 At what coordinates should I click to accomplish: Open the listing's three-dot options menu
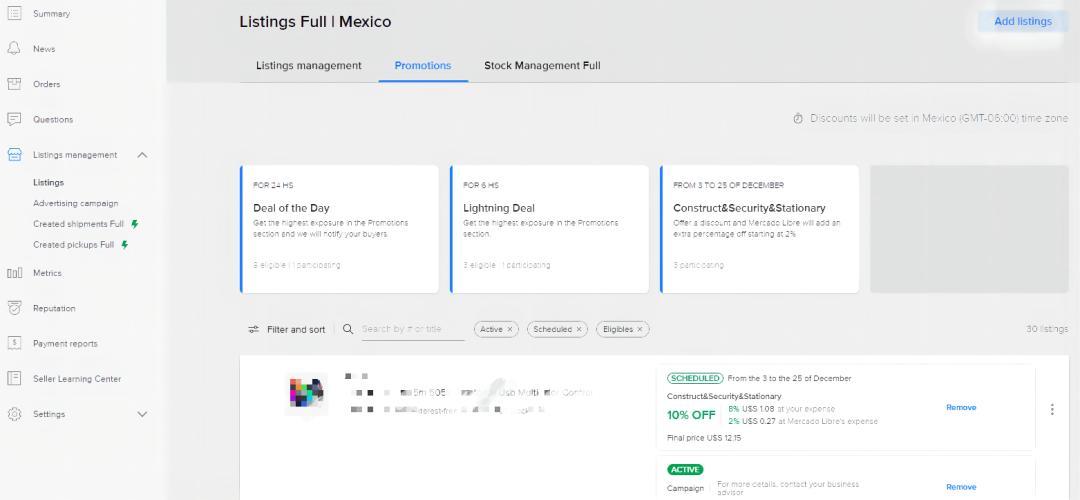1051,409
